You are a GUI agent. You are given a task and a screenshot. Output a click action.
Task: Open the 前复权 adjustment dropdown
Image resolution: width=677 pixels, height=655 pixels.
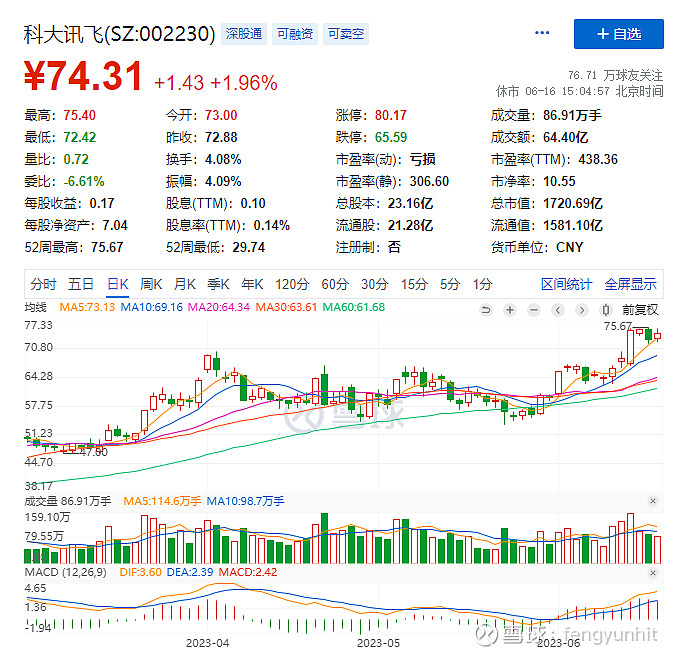coord(640,310)
